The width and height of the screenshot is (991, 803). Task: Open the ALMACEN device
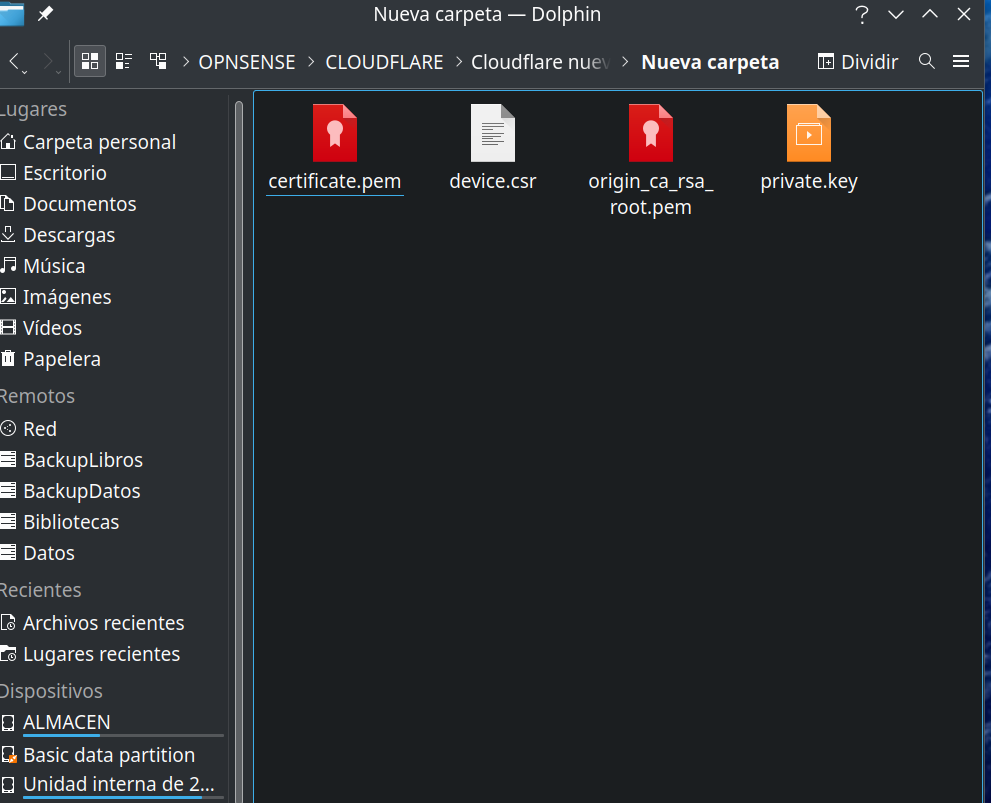[x=67, y=722]
